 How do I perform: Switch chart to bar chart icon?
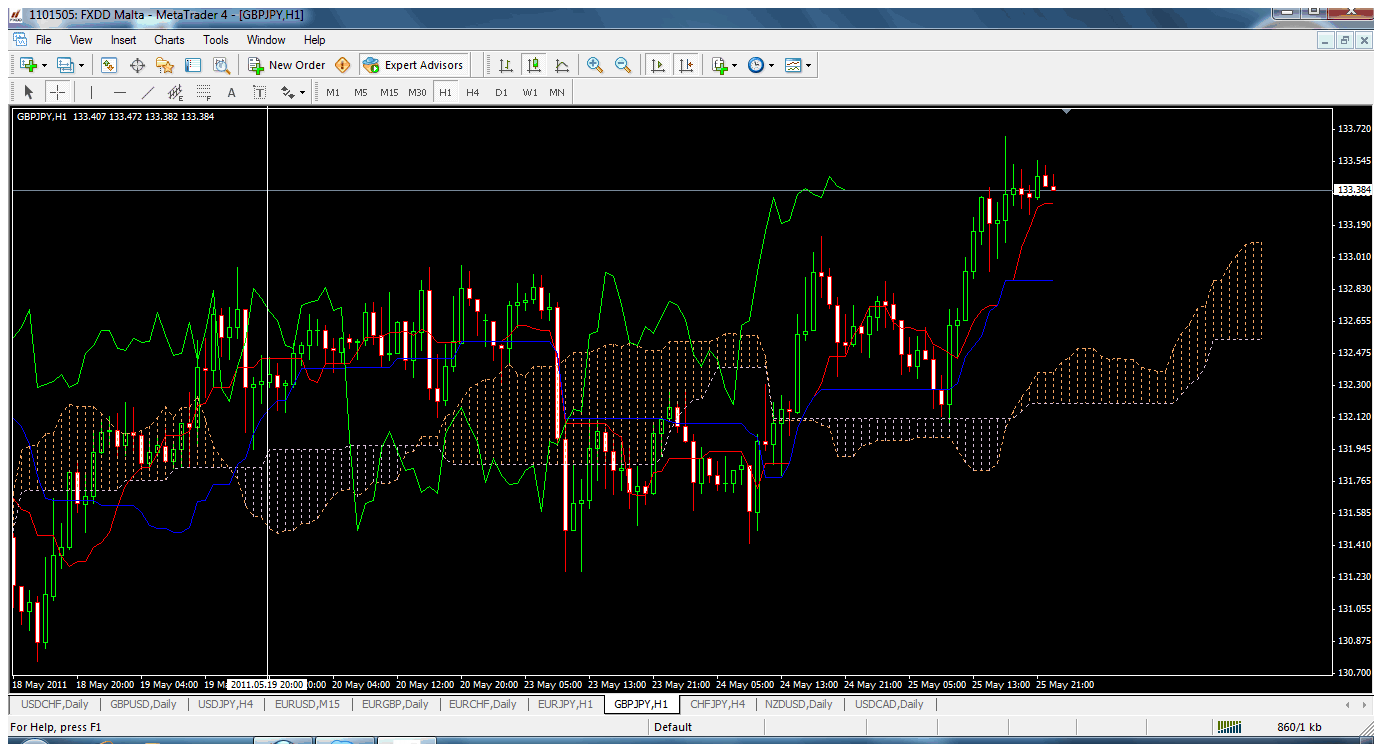[x=506, y=65]
